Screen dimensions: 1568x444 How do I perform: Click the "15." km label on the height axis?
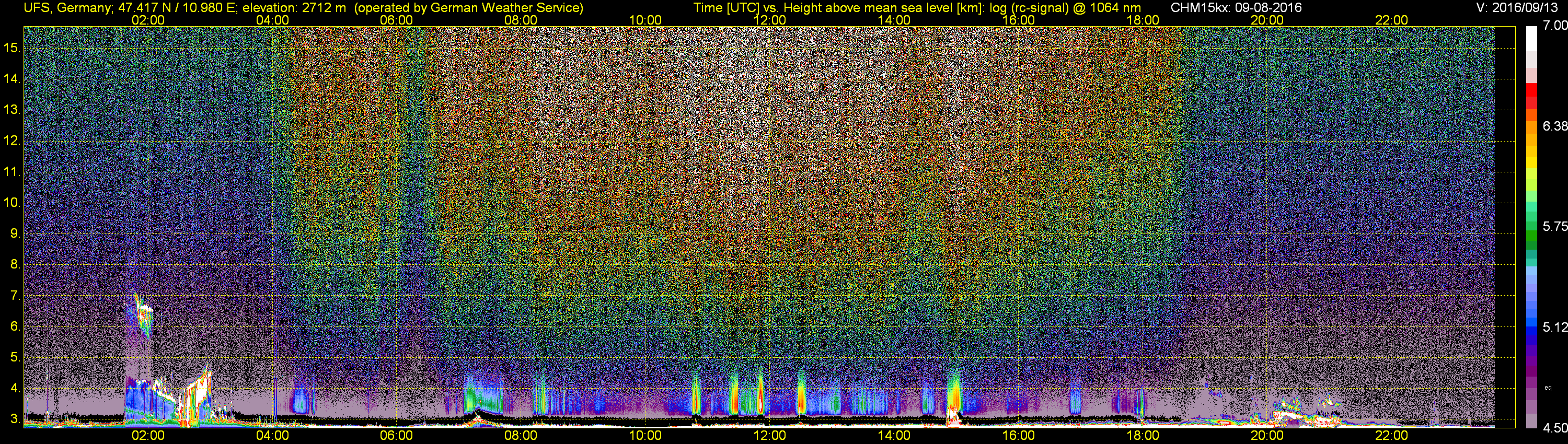(12, 48)
